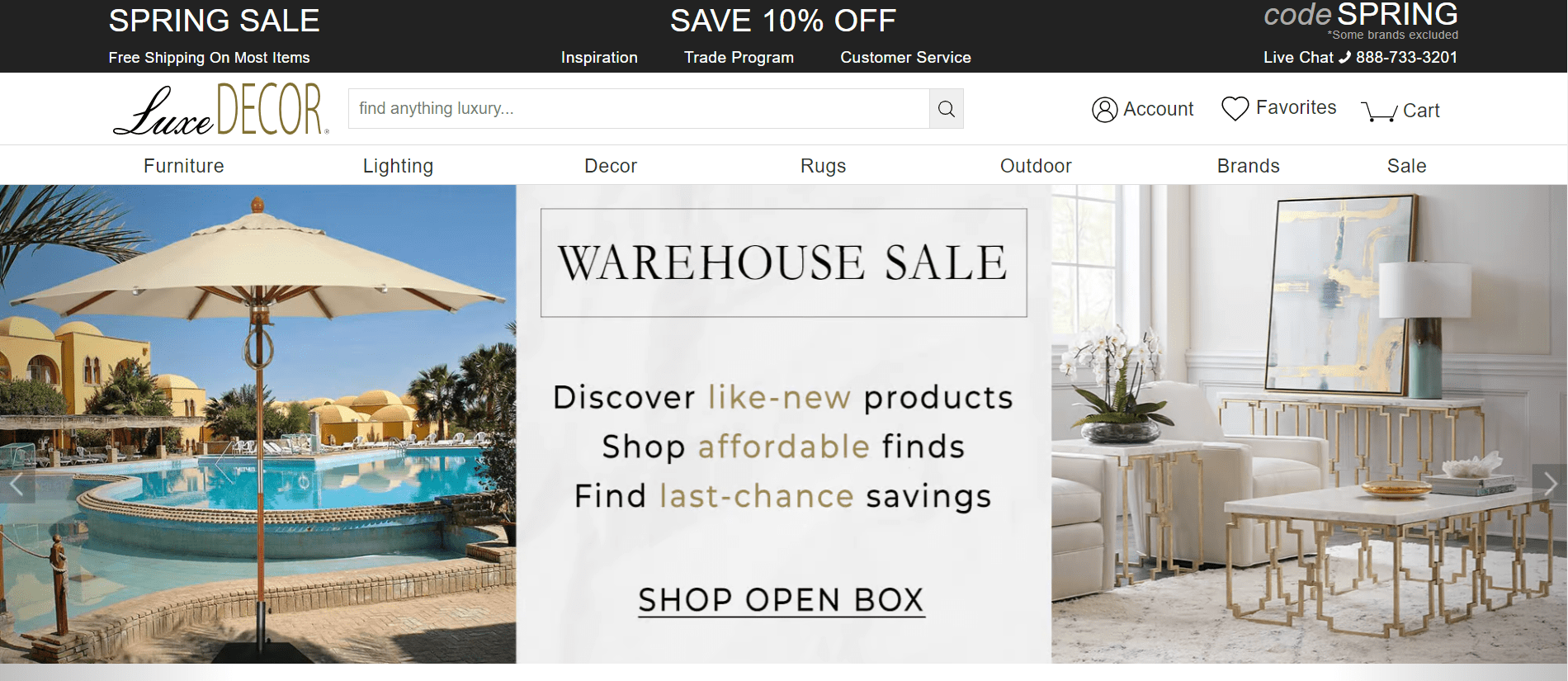Focus the find anything luxury search field
Image resolution: width=1568 pixels, height=681 pixels.
tap(639, 109)
